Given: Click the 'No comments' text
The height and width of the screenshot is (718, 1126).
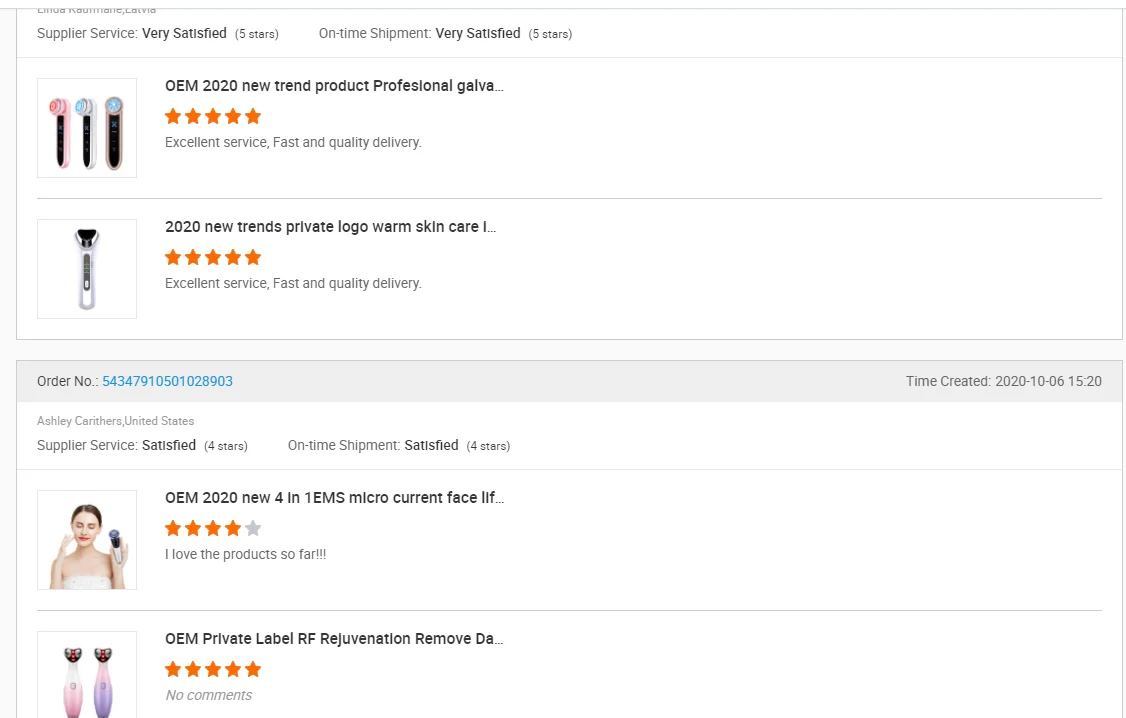Looking at the screenshot, I should [x=208, y=695].
